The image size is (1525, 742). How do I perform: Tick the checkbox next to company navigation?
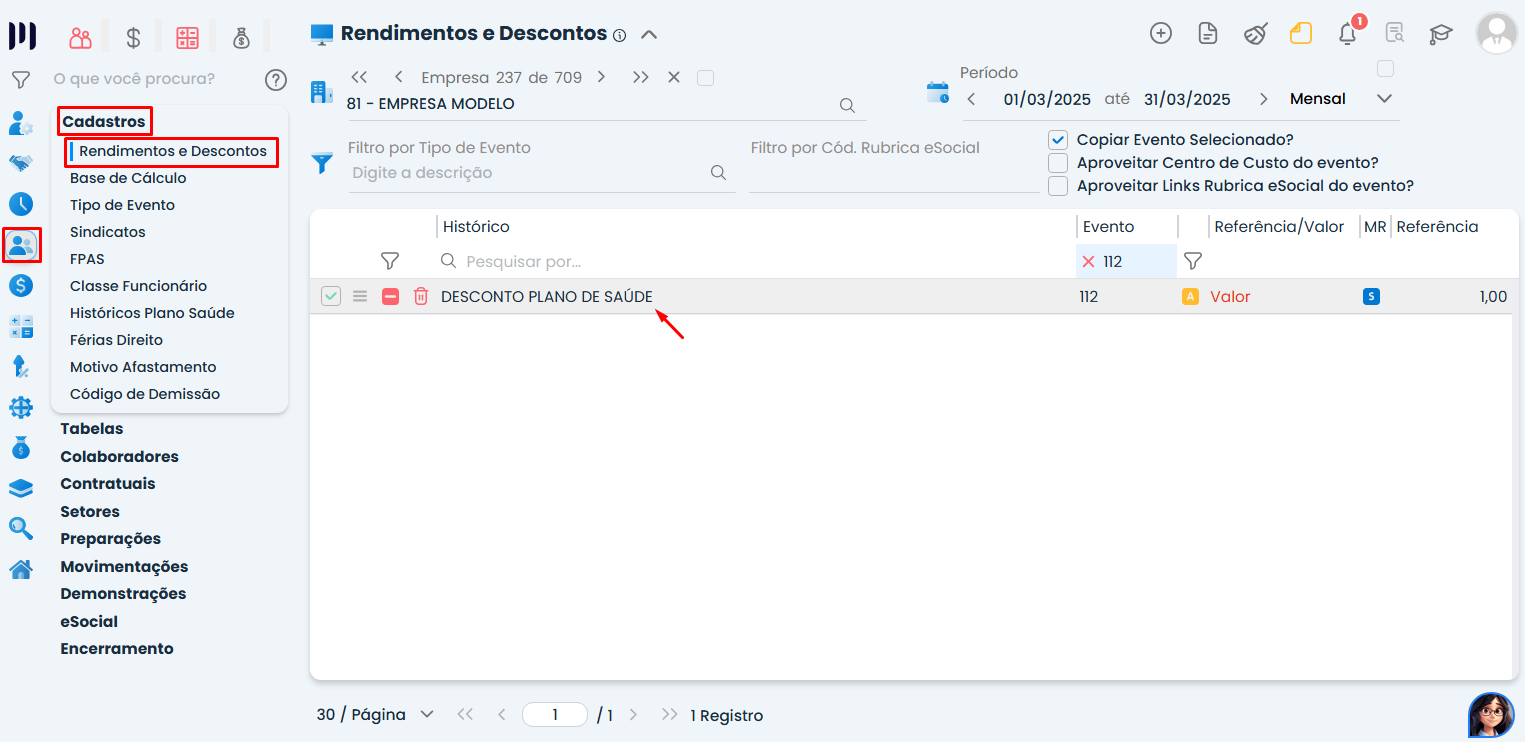point(705,78)
